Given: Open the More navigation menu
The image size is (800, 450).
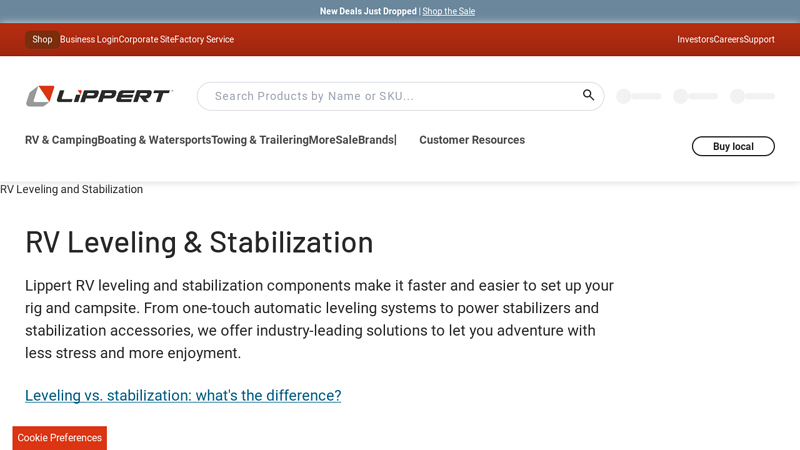Looking at the screenshot, I should pos(322,140).
